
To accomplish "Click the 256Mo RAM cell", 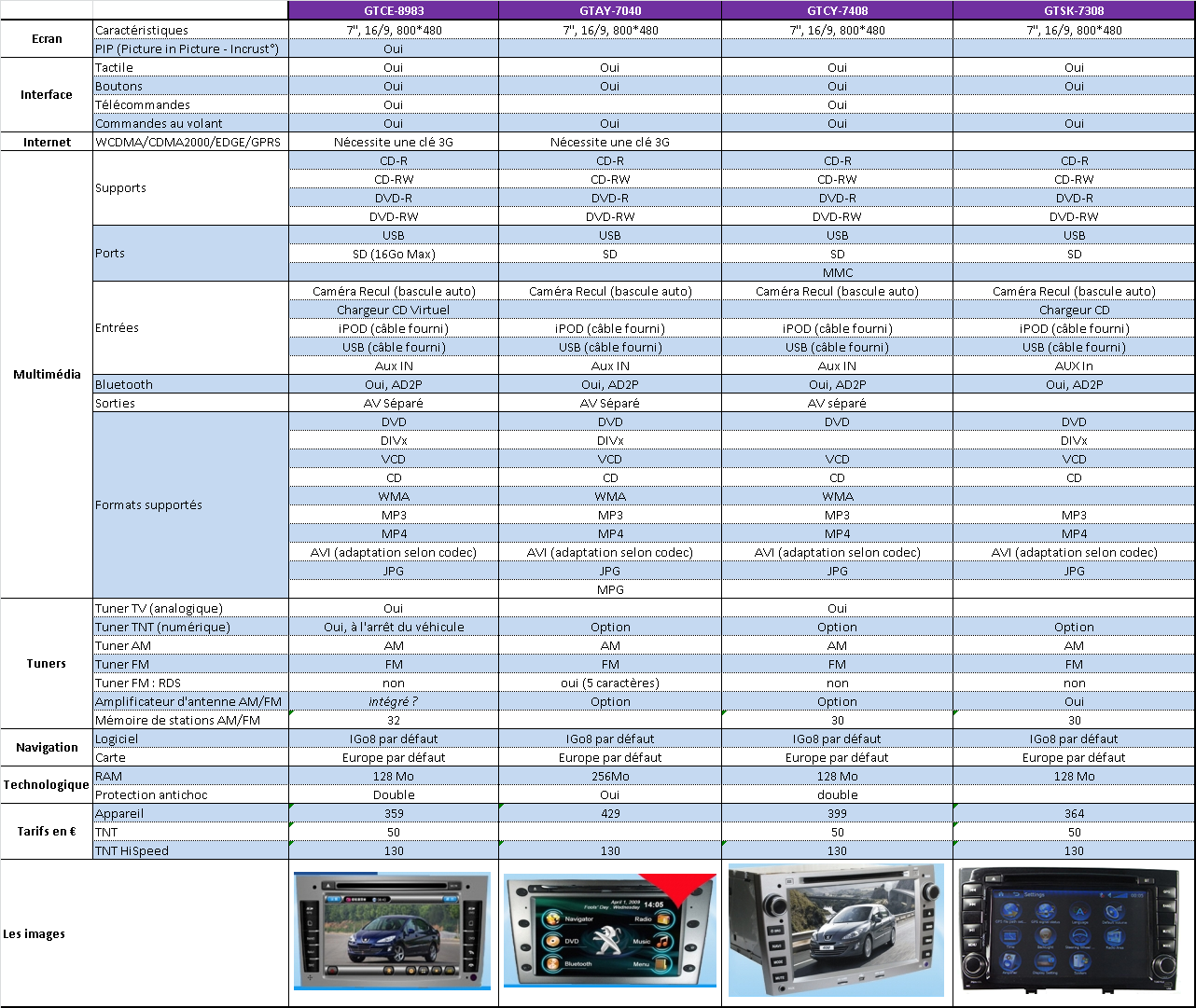I will click(610, 776).
